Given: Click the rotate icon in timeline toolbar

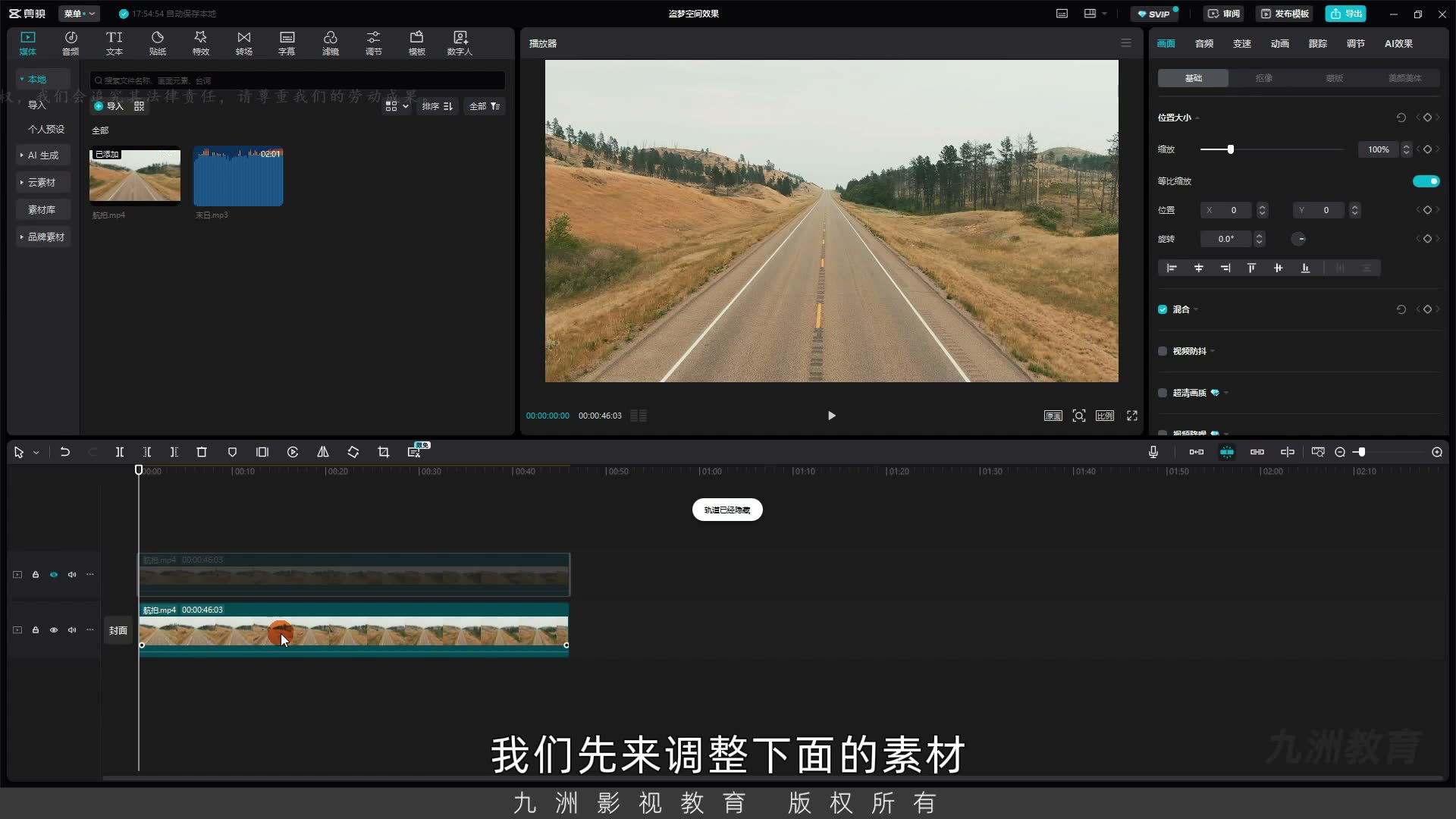Looking at the screenshot, I should [353, 452].
